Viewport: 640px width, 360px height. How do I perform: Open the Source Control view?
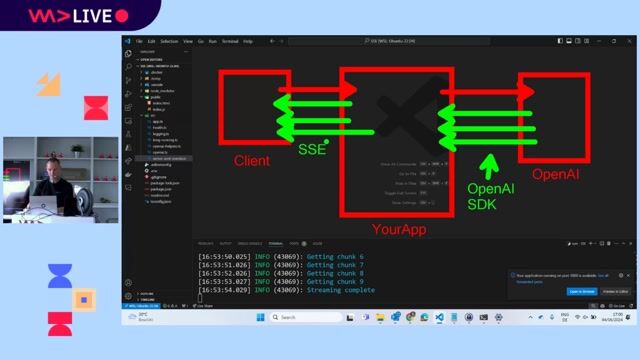128,80
